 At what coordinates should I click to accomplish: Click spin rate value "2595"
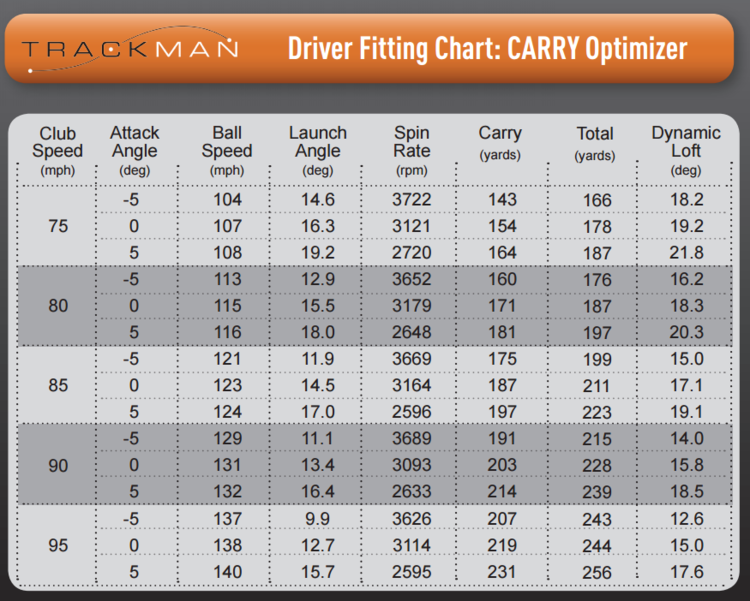[x=411, y=572]
